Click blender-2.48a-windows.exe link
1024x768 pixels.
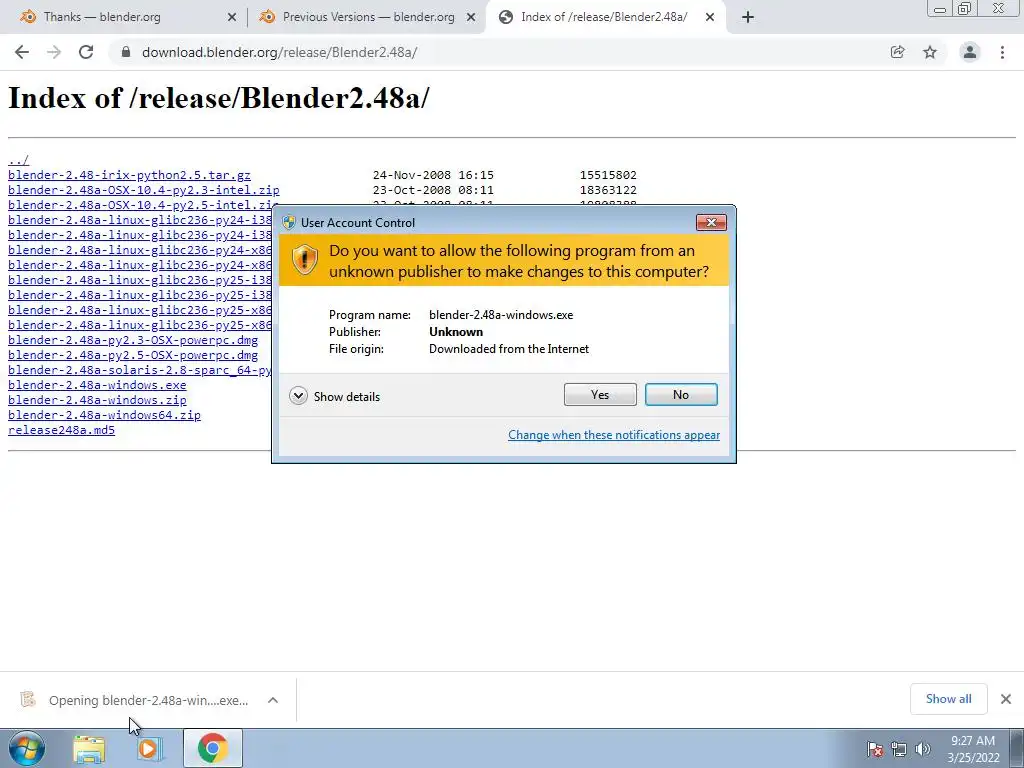pyautogui.click(x=97, y=385)
